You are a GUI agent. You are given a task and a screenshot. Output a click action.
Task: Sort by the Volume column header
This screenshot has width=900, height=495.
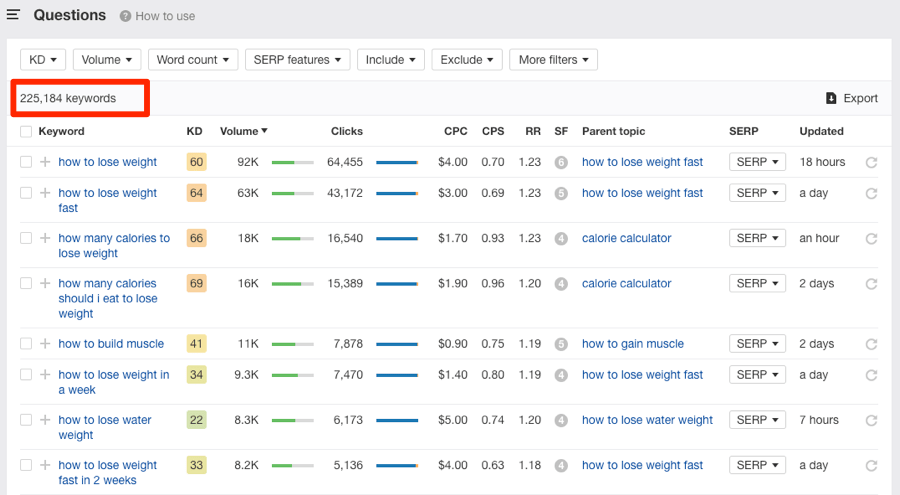(x=243, y=131)
